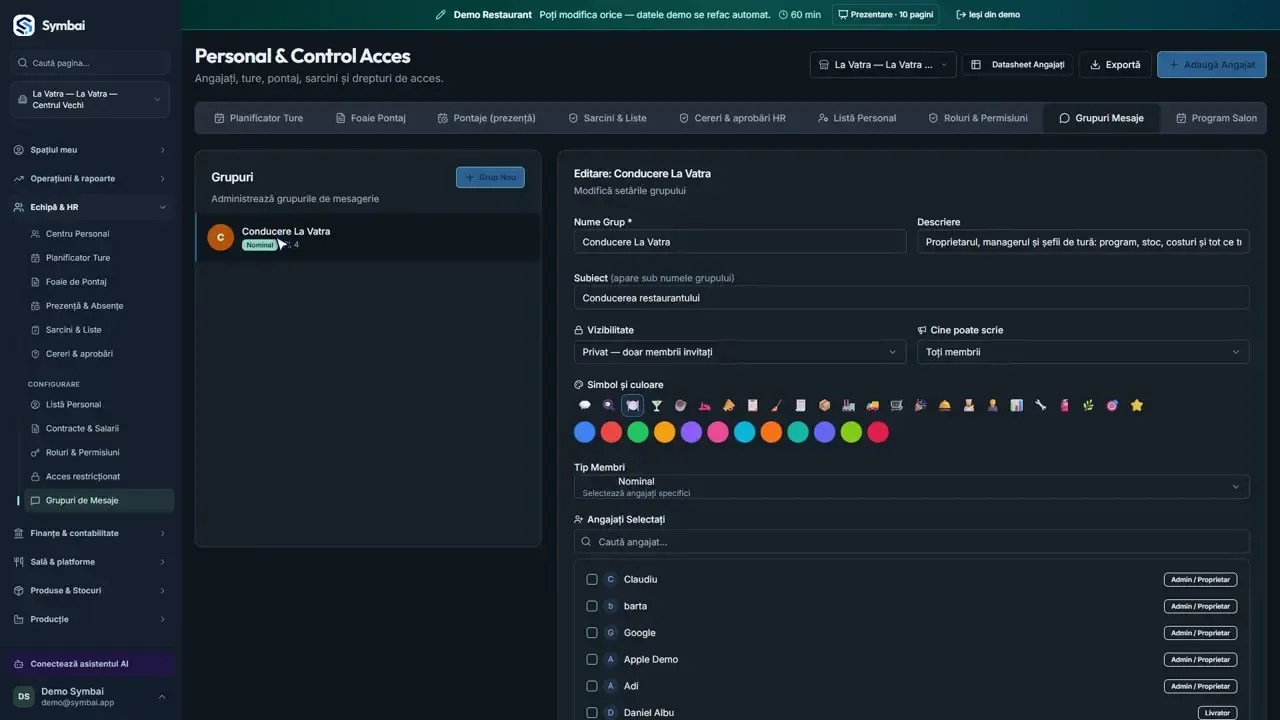1280x720 pixels.
Task: Check the Google employee checkbox
Action: [x=592, y=633]
